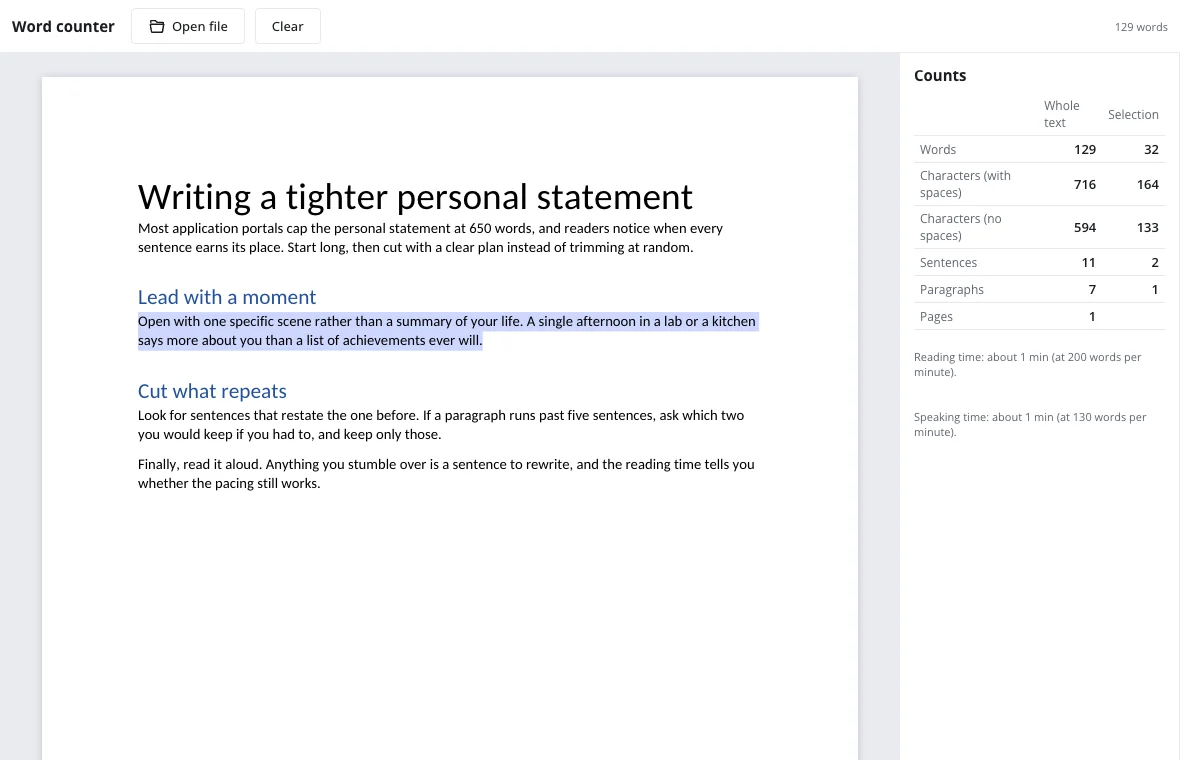Click the selection no-spaces count 133

coord(1148,227)
